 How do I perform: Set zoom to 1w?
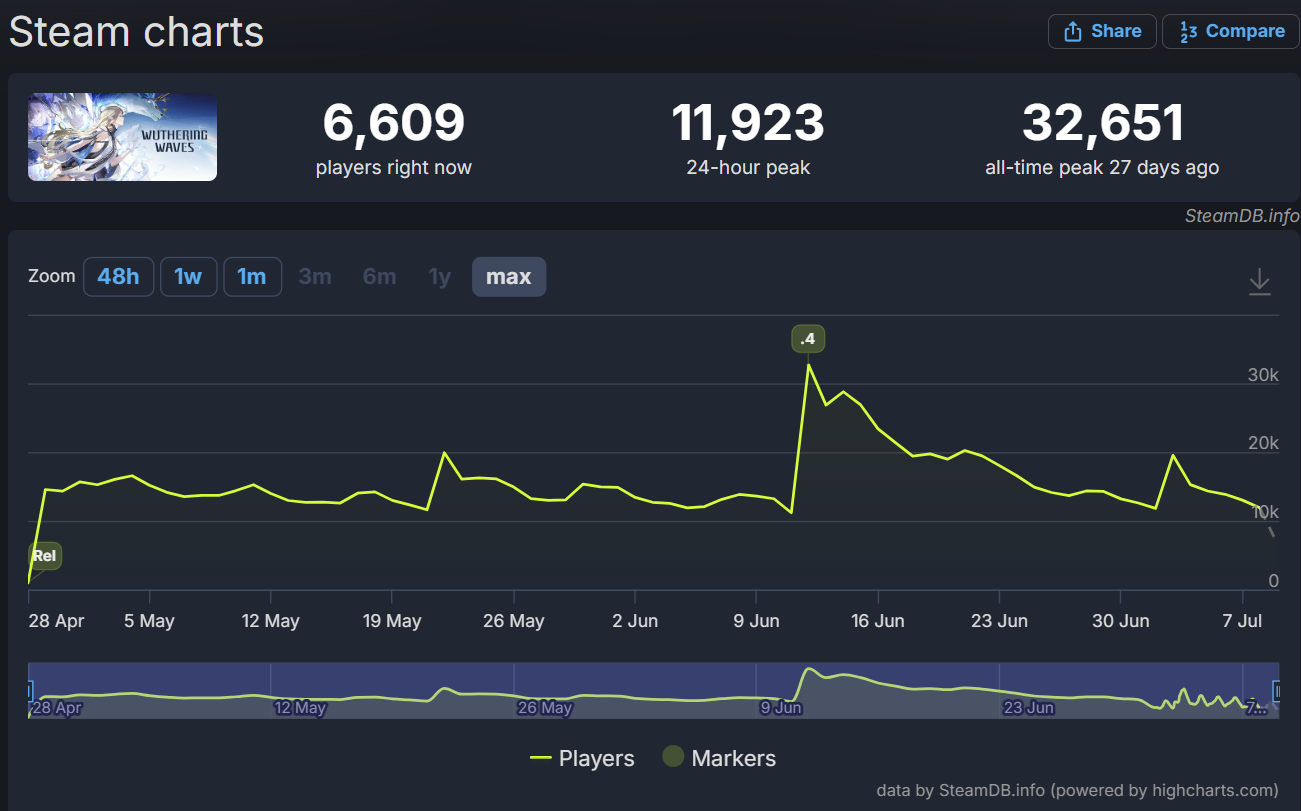[188, 277]
